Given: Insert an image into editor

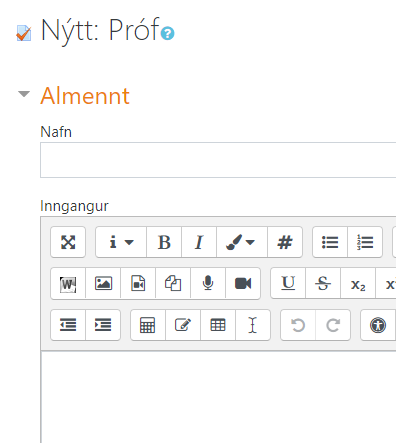Looking at the screenshot, I should 103,284.
